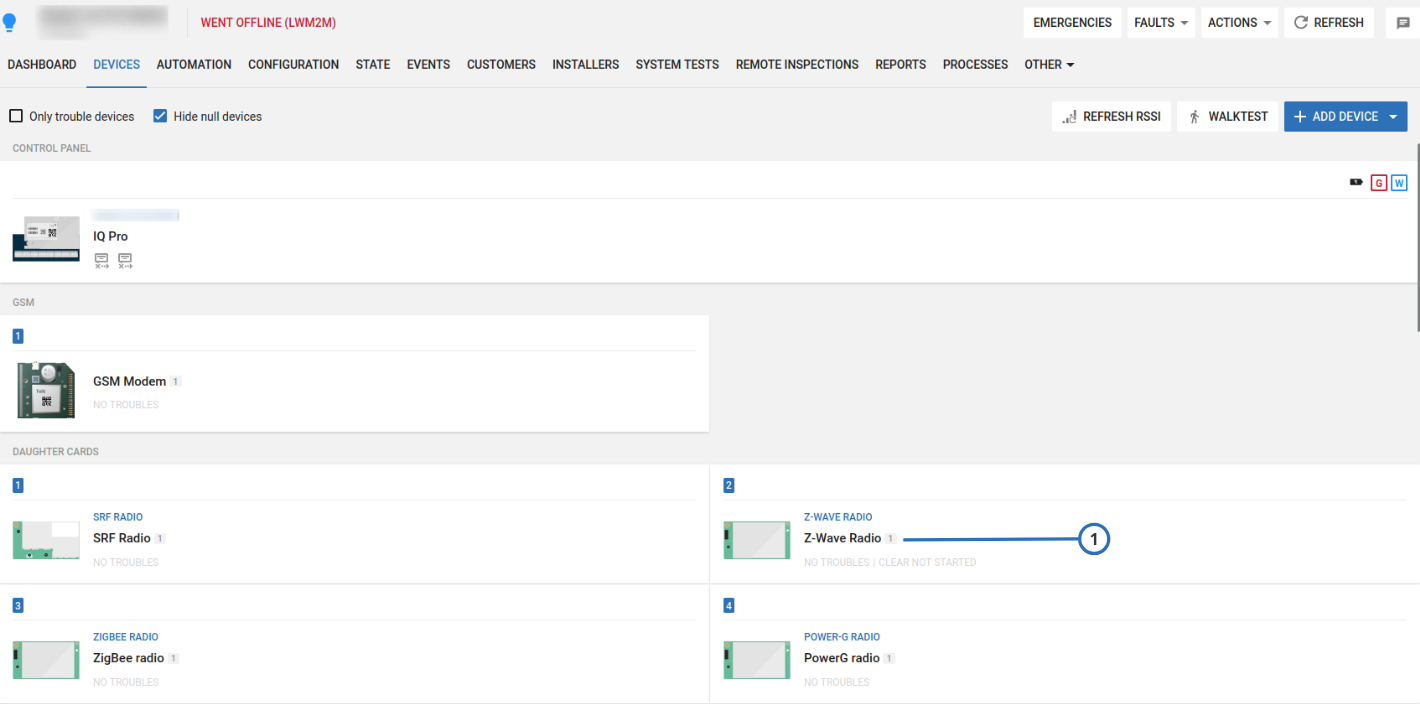Click the blue W status badge
The width and height of the screenshot is (1420, 704).
pos(1399,183)
